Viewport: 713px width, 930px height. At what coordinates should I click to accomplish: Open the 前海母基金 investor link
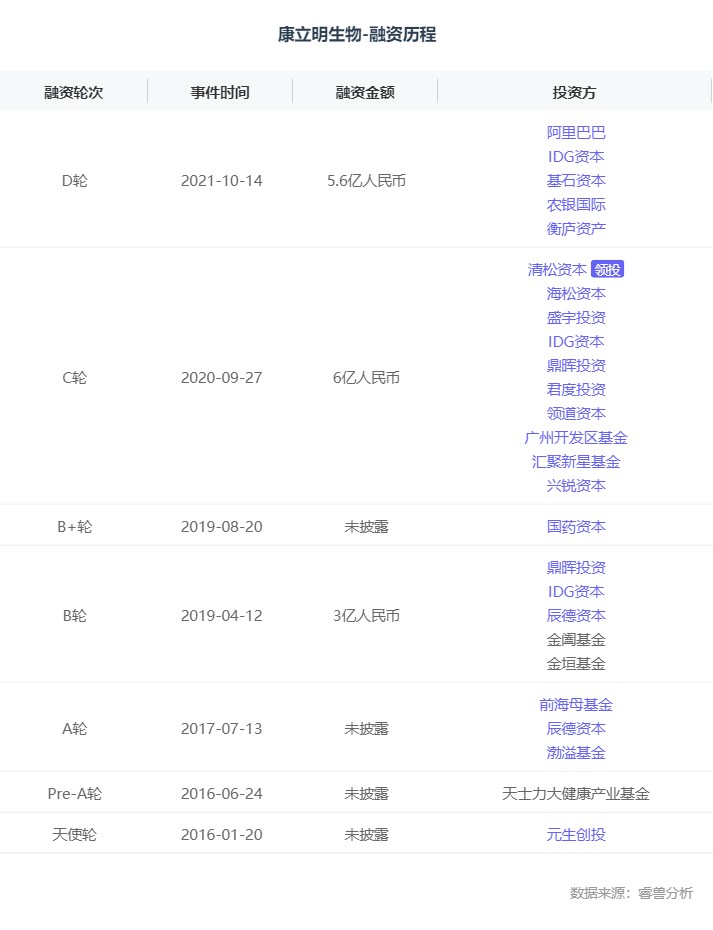[x=576, y=705]
